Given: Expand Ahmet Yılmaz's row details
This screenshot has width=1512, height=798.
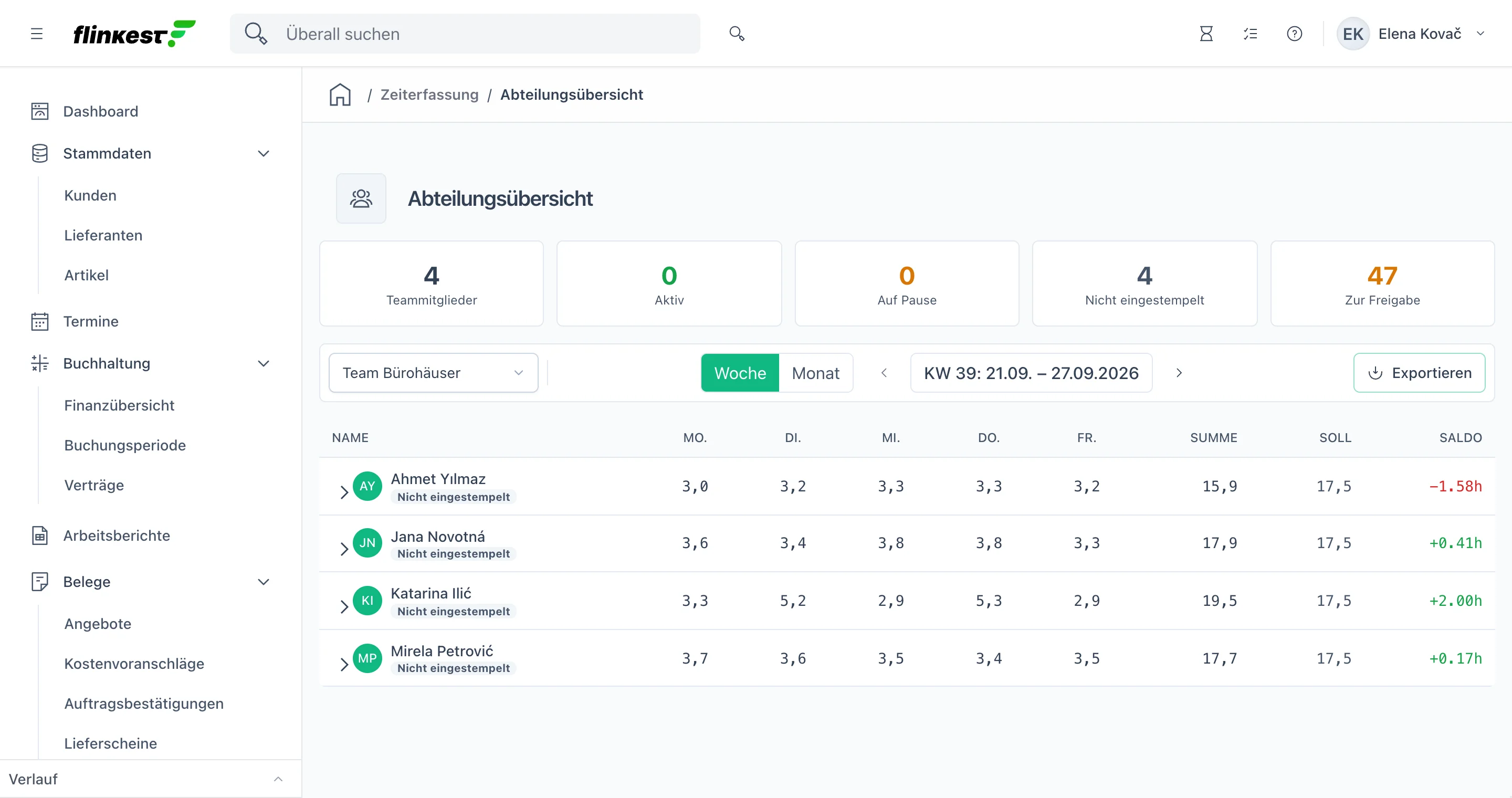Looking at the screenshot, I should 344,492.
